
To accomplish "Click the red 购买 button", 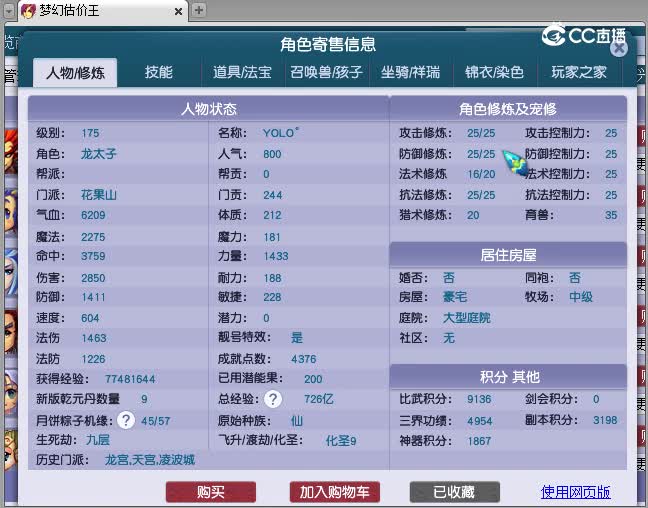I will click(x=211, y=492).
